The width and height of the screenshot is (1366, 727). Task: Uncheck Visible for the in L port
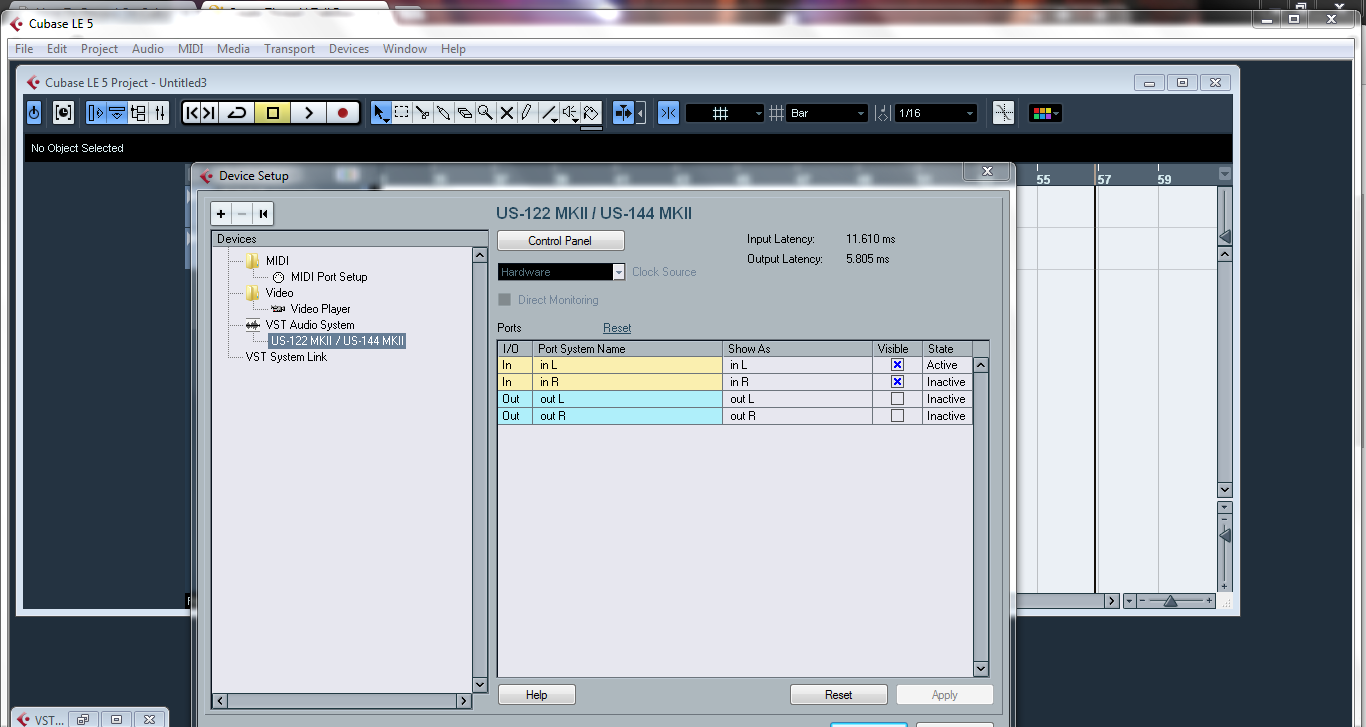(897, 365)
